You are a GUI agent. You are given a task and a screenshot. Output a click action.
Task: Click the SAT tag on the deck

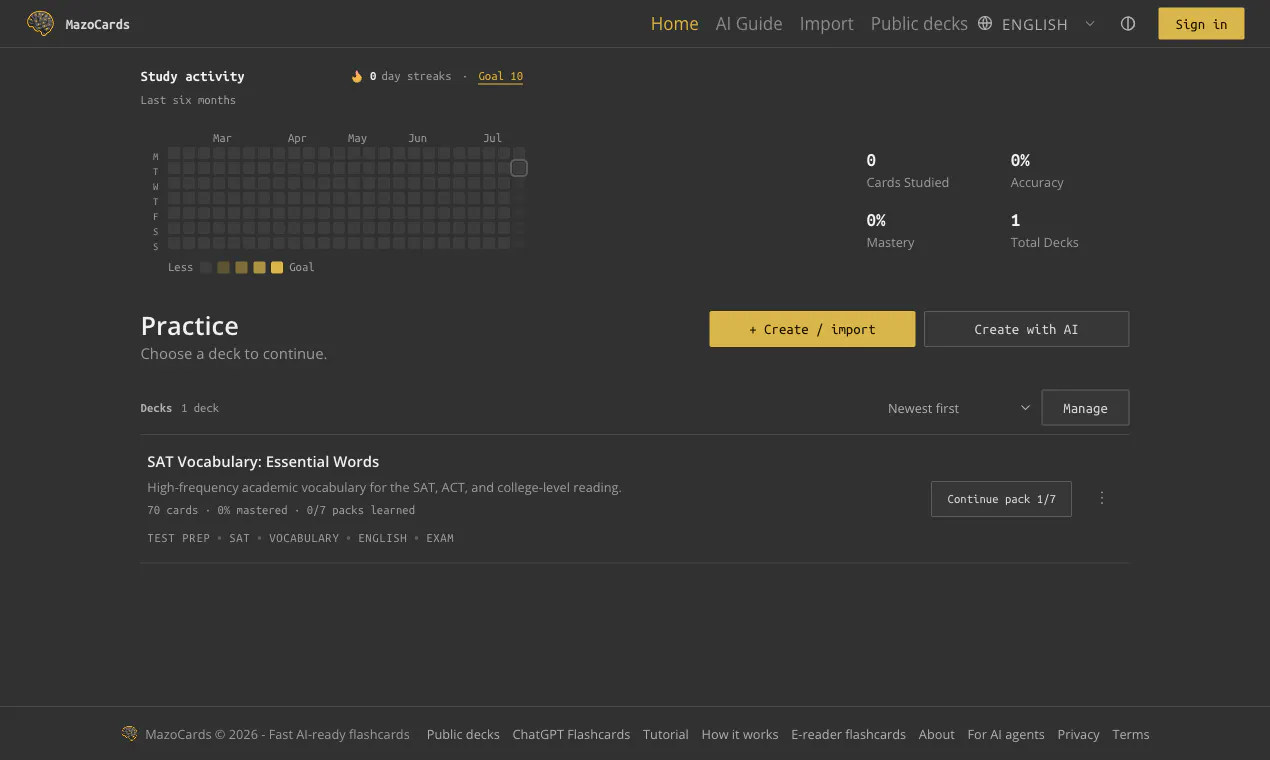pos(239,538)
